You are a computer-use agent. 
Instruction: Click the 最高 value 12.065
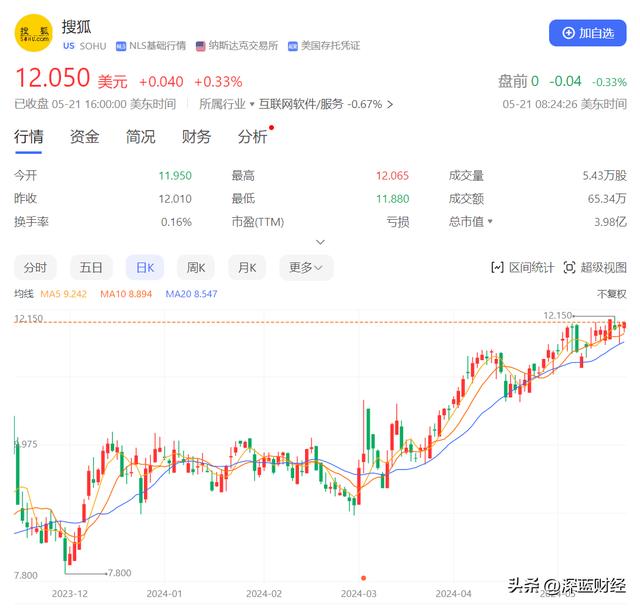tap(392, 176)
